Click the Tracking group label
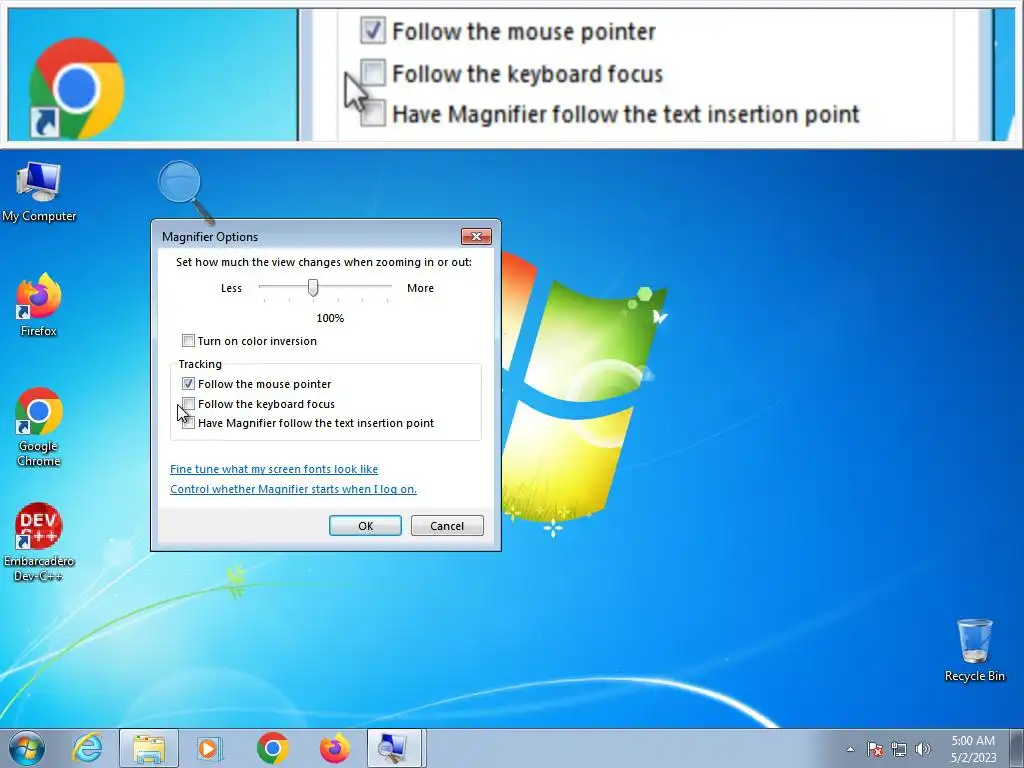The image size is (1024, 768). pos(200,364)
